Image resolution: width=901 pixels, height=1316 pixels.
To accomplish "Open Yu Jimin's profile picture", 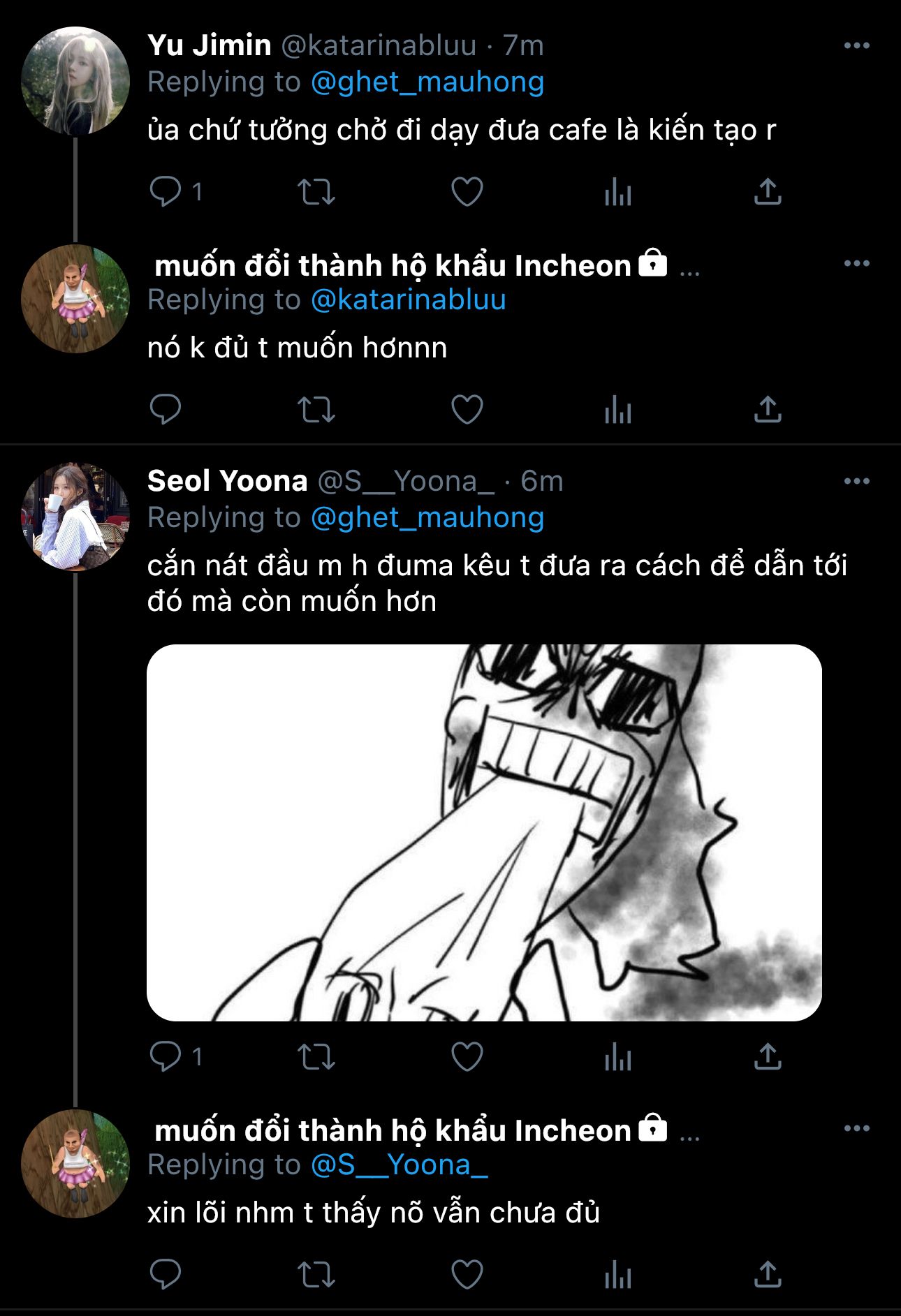I will click(x=75, y=81).
